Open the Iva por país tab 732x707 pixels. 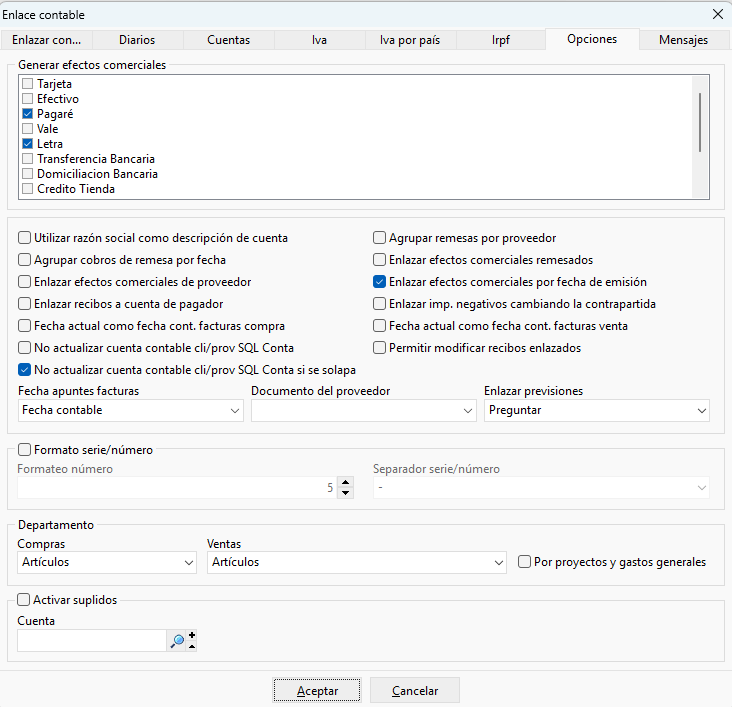[x=410, y=40]
